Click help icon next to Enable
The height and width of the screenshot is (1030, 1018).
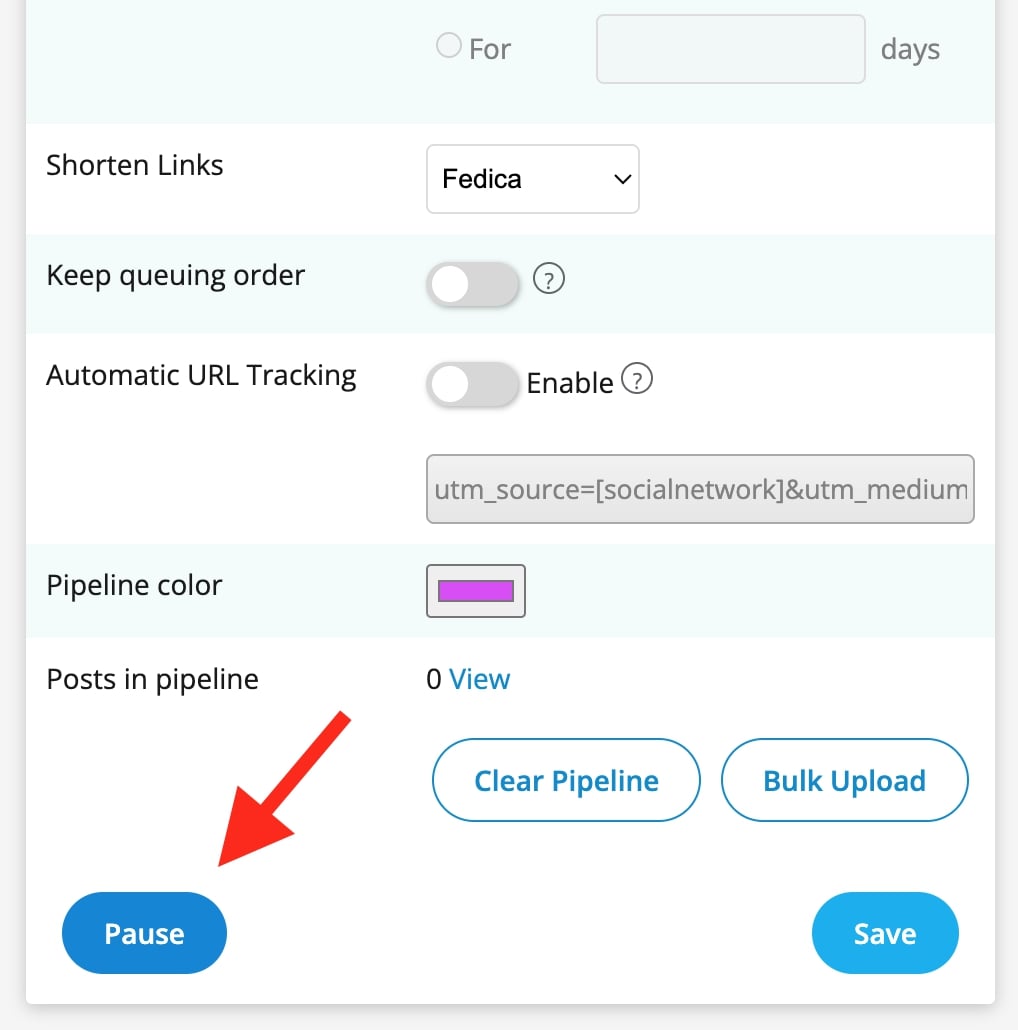pyautogui.click(x=637, y=379)
